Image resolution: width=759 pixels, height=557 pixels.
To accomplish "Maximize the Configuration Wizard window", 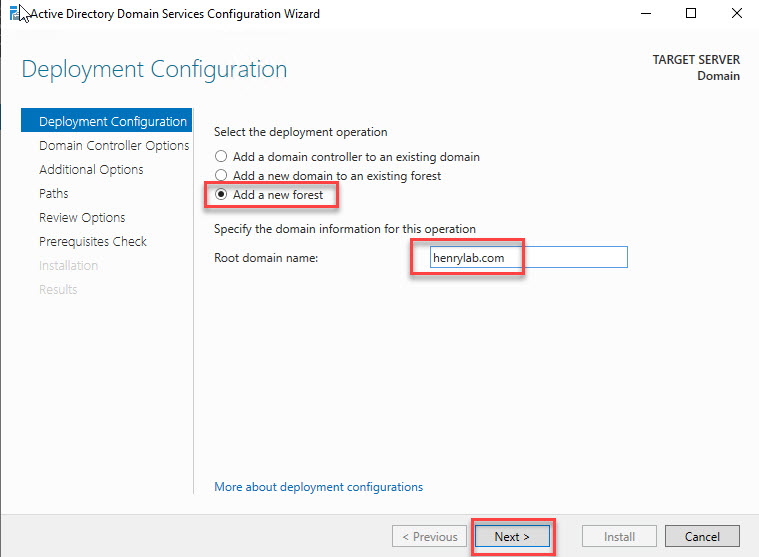I will click(691, 14).
